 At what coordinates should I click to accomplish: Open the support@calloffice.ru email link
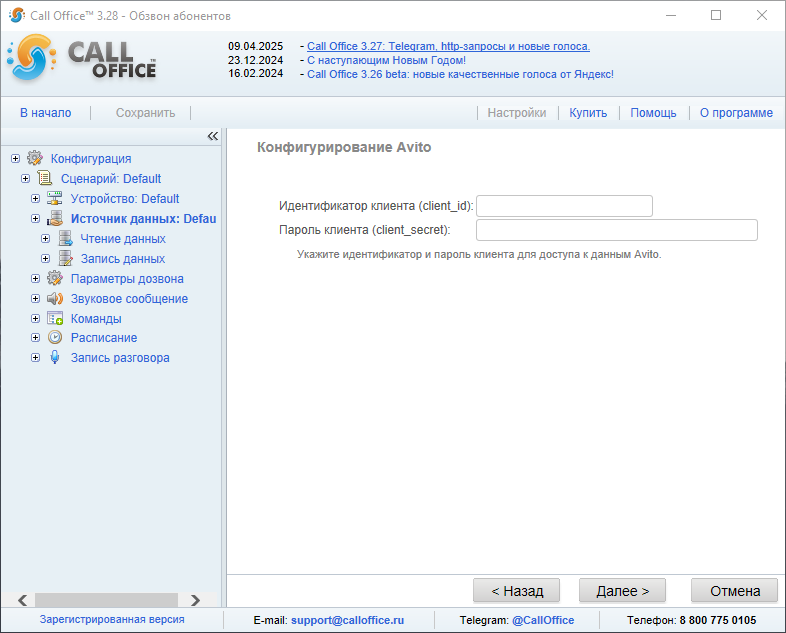pyautogui.click(x=347, y=620)
